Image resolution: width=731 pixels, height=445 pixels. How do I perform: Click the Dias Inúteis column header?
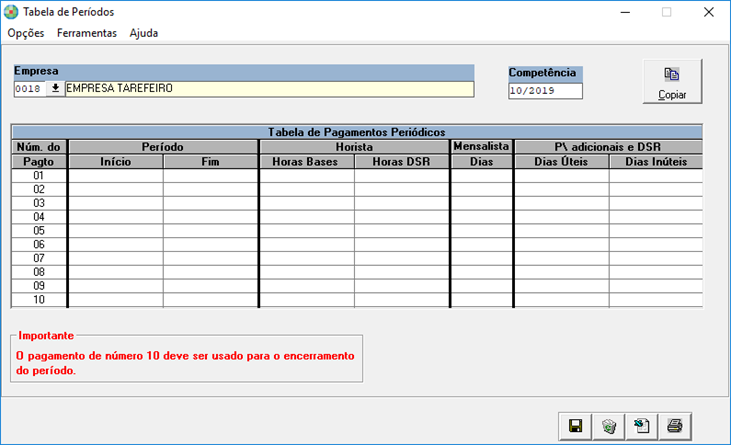656,162
